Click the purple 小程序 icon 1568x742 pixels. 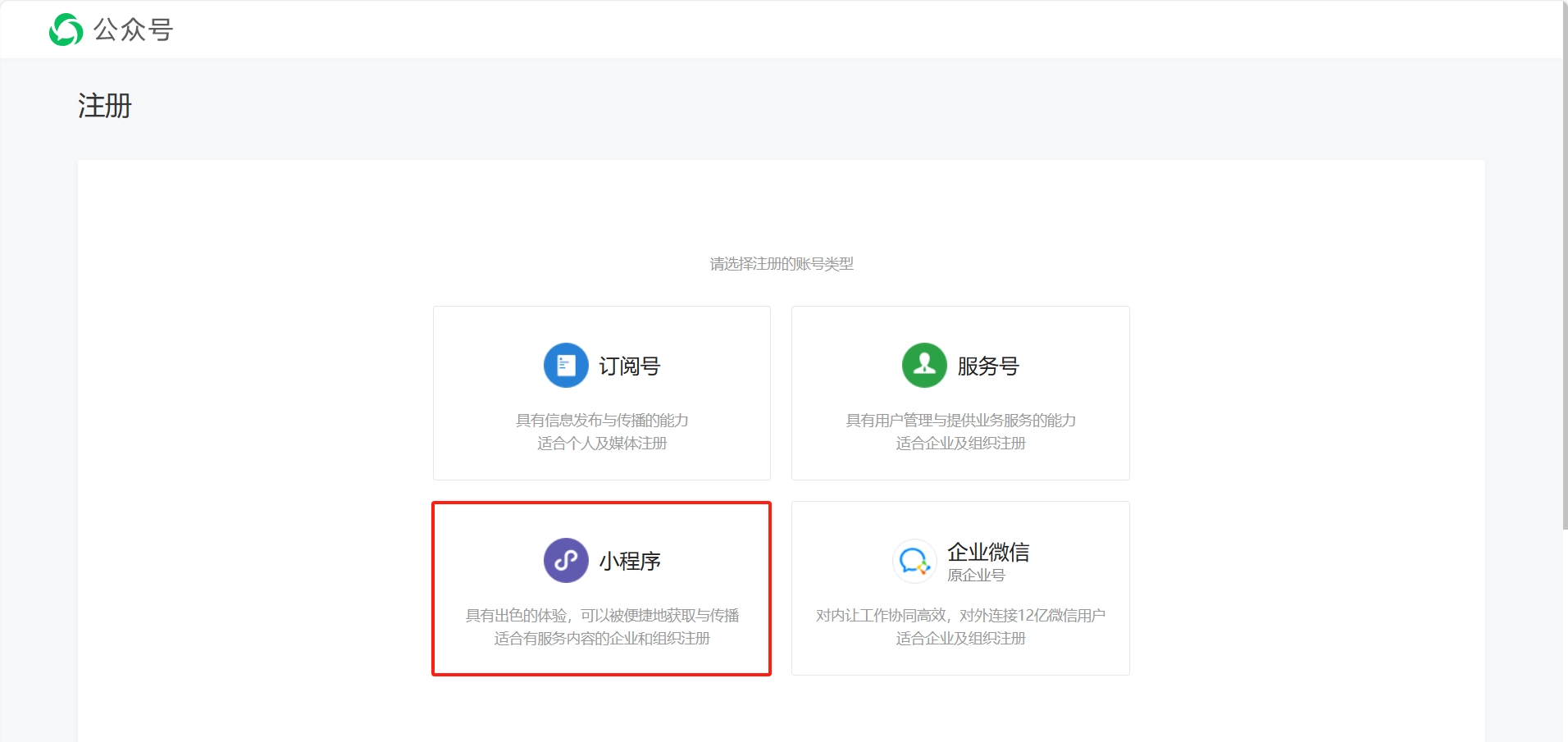click(x=566, y=560)
